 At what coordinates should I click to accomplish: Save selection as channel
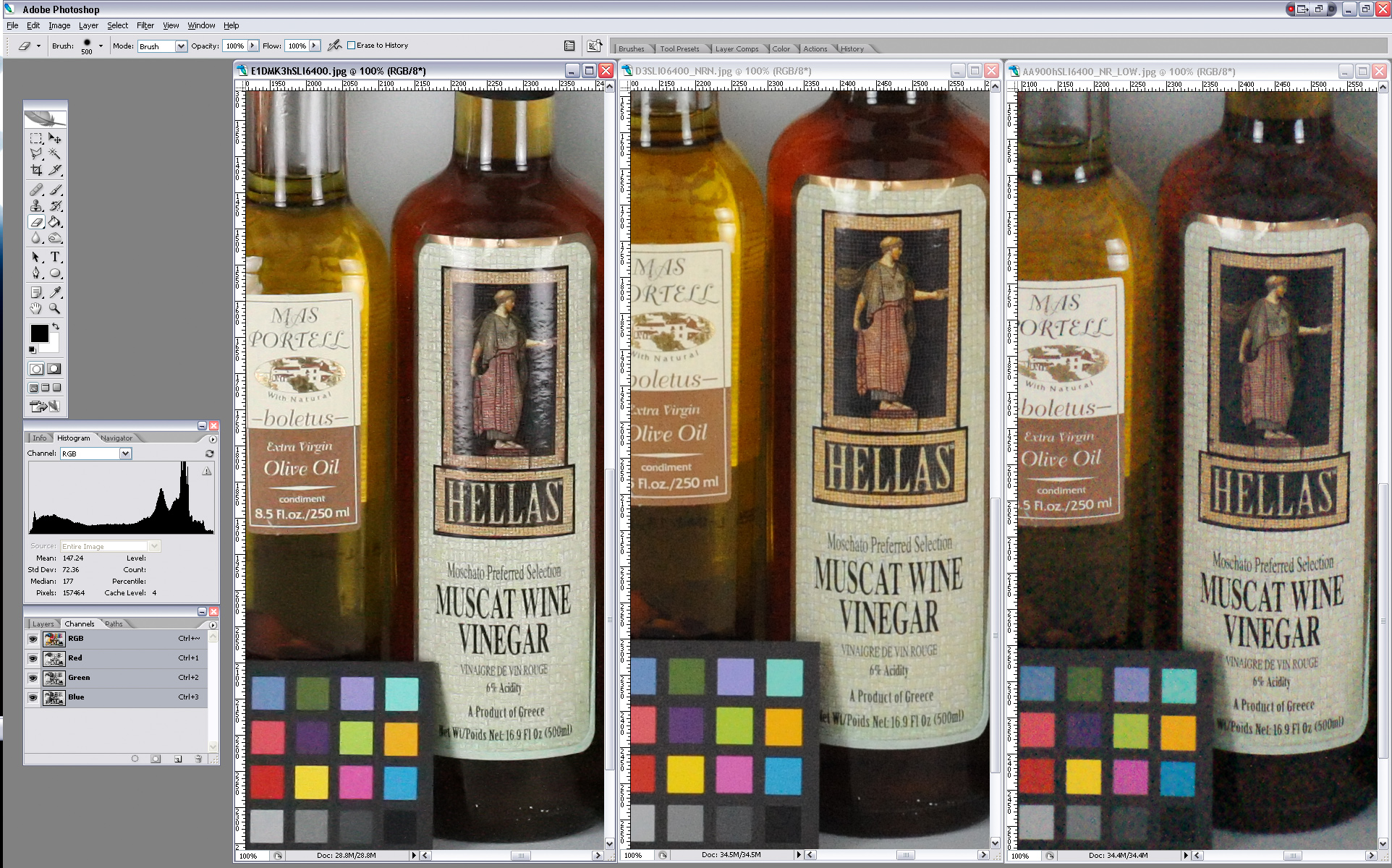click(156, 759)
